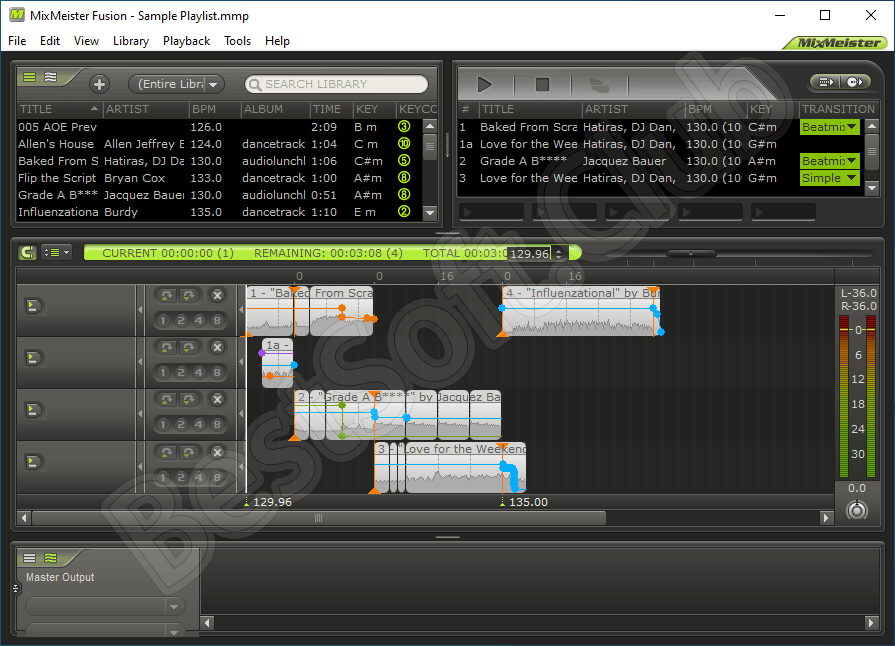Viewport: 895px width, 646px height.
Task: Open the Entire Library dropdown
Action: point(176,84)
